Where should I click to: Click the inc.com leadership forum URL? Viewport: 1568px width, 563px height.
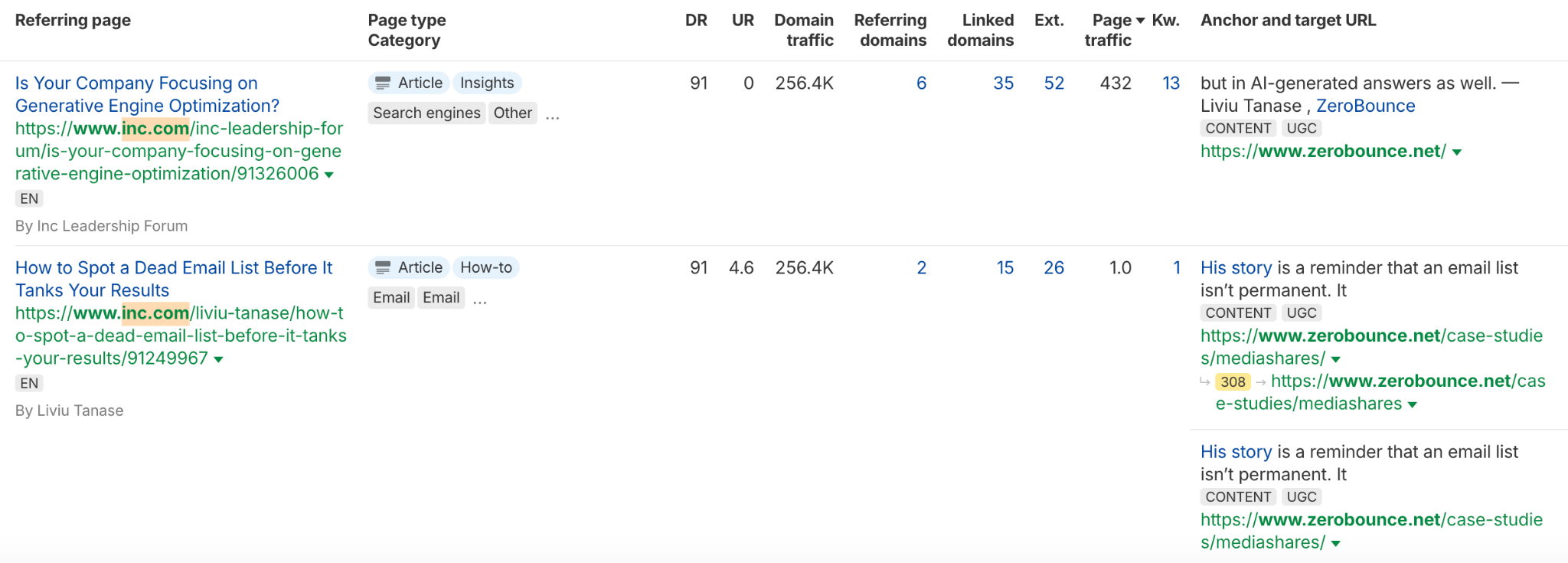[179, 151]
